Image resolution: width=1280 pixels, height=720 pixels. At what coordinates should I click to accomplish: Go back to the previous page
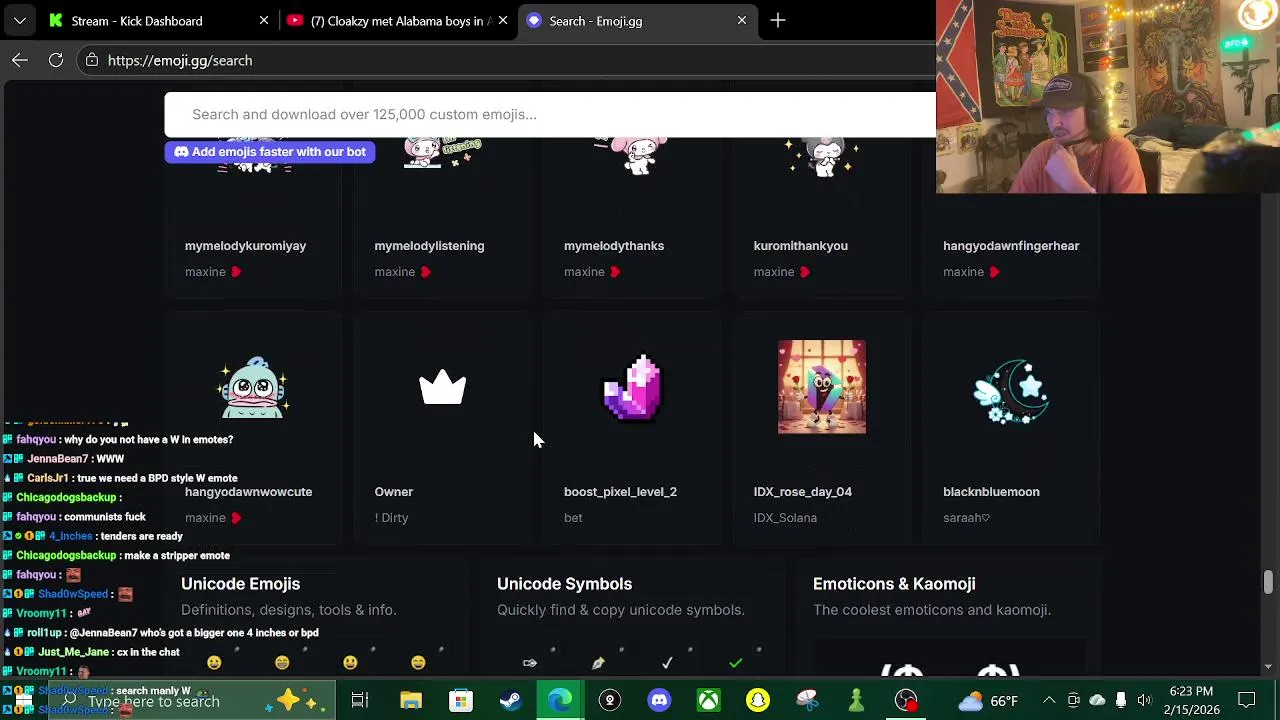pyautogui.click(x=20, y=60)
